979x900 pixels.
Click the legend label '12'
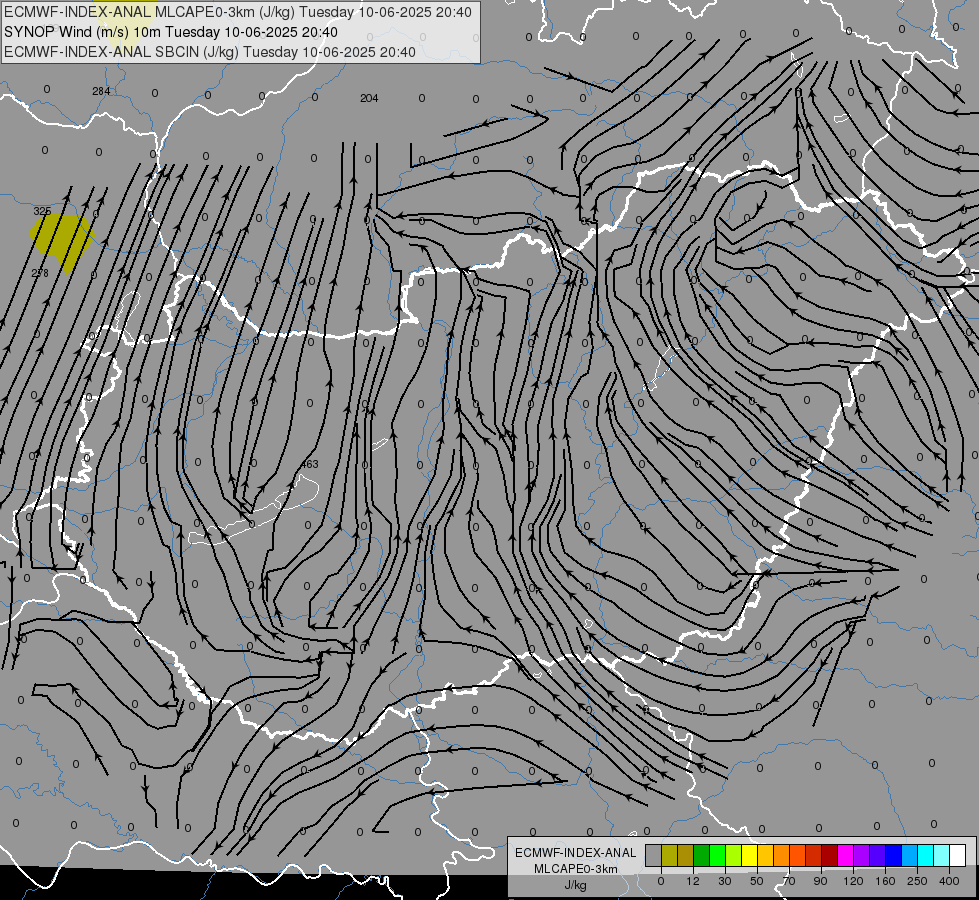[x=692, y=881]
